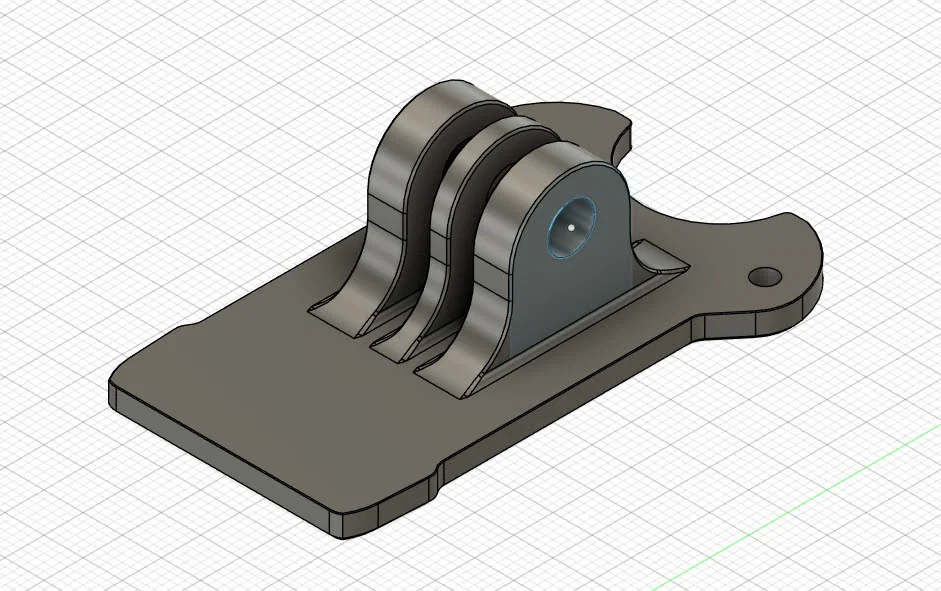Click the green axis line on the grid
The height and width of the screenshot is (591, 941).
(798, 510)
